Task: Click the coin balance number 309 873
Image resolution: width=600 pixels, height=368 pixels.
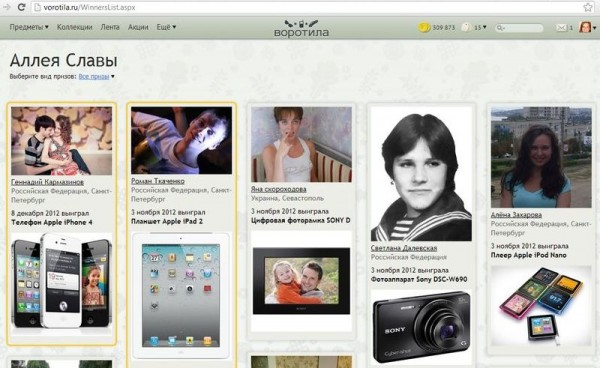Action: [443, 28]
